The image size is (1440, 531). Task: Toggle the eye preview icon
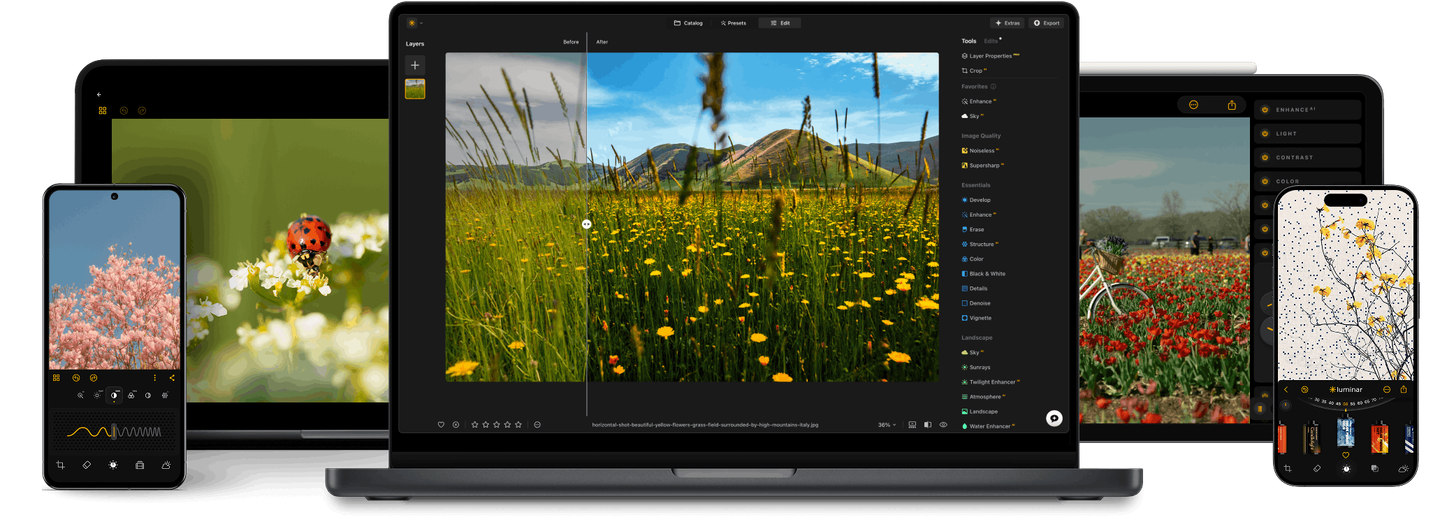tap(943, 424)
